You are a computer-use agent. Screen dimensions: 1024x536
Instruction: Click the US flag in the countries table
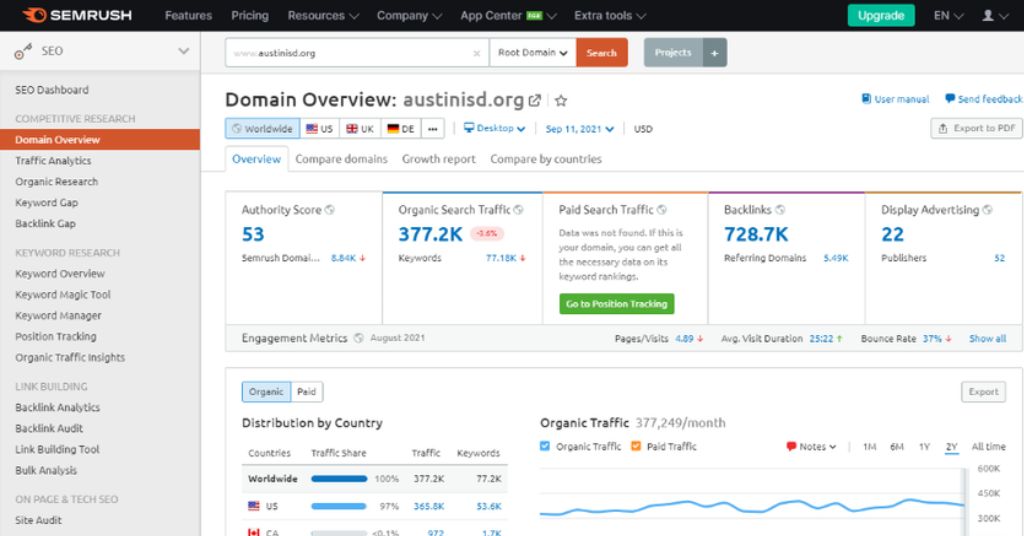click(x=254, y=506)
